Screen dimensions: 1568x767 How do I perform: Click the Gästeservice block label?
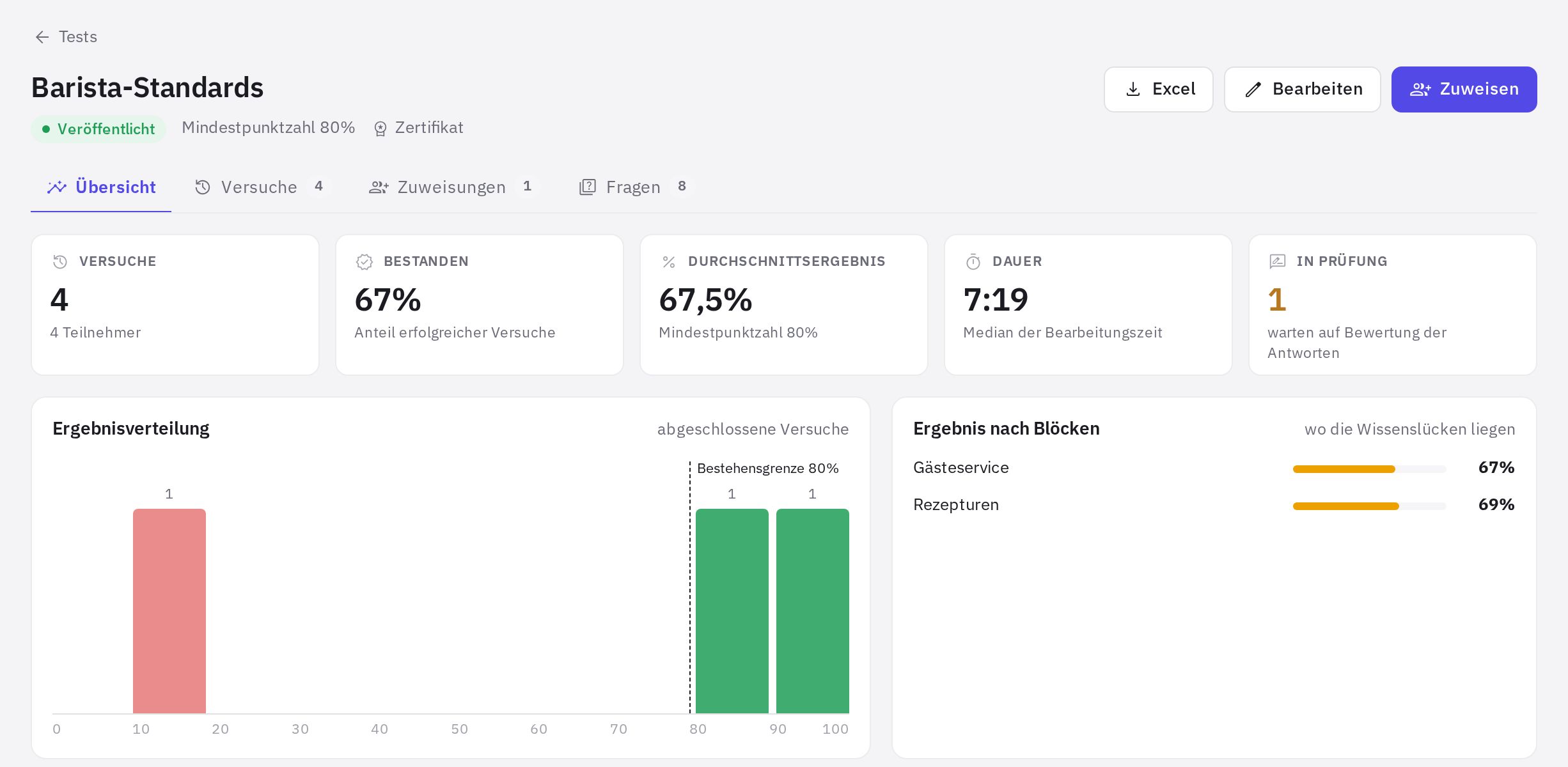961,468
